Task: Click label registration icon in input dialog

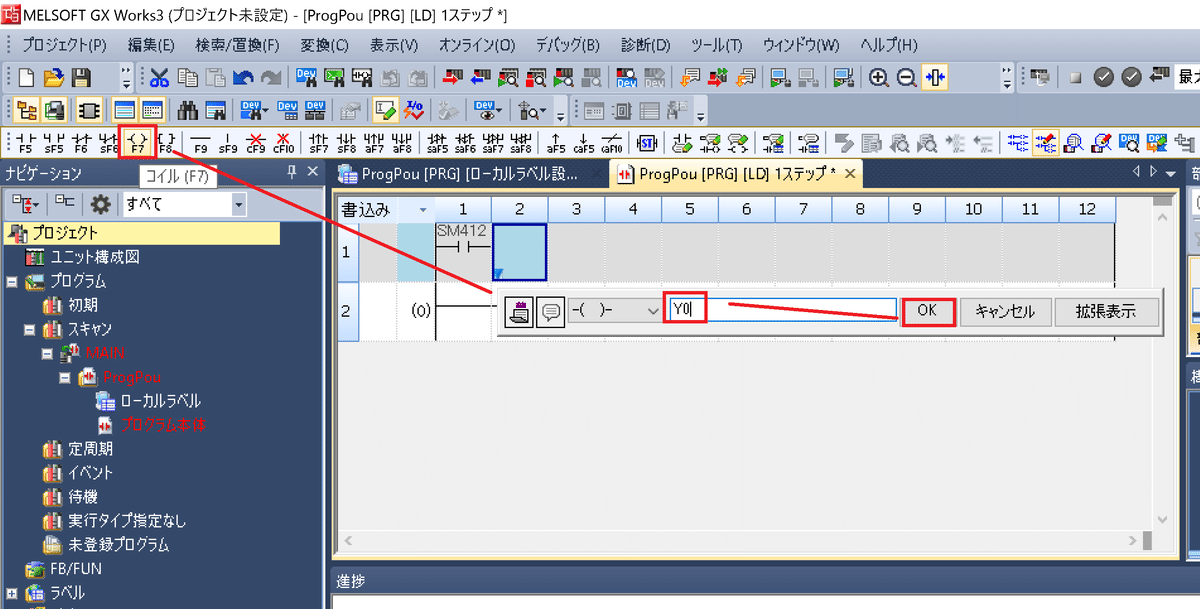Action: [x=519, y=311]
